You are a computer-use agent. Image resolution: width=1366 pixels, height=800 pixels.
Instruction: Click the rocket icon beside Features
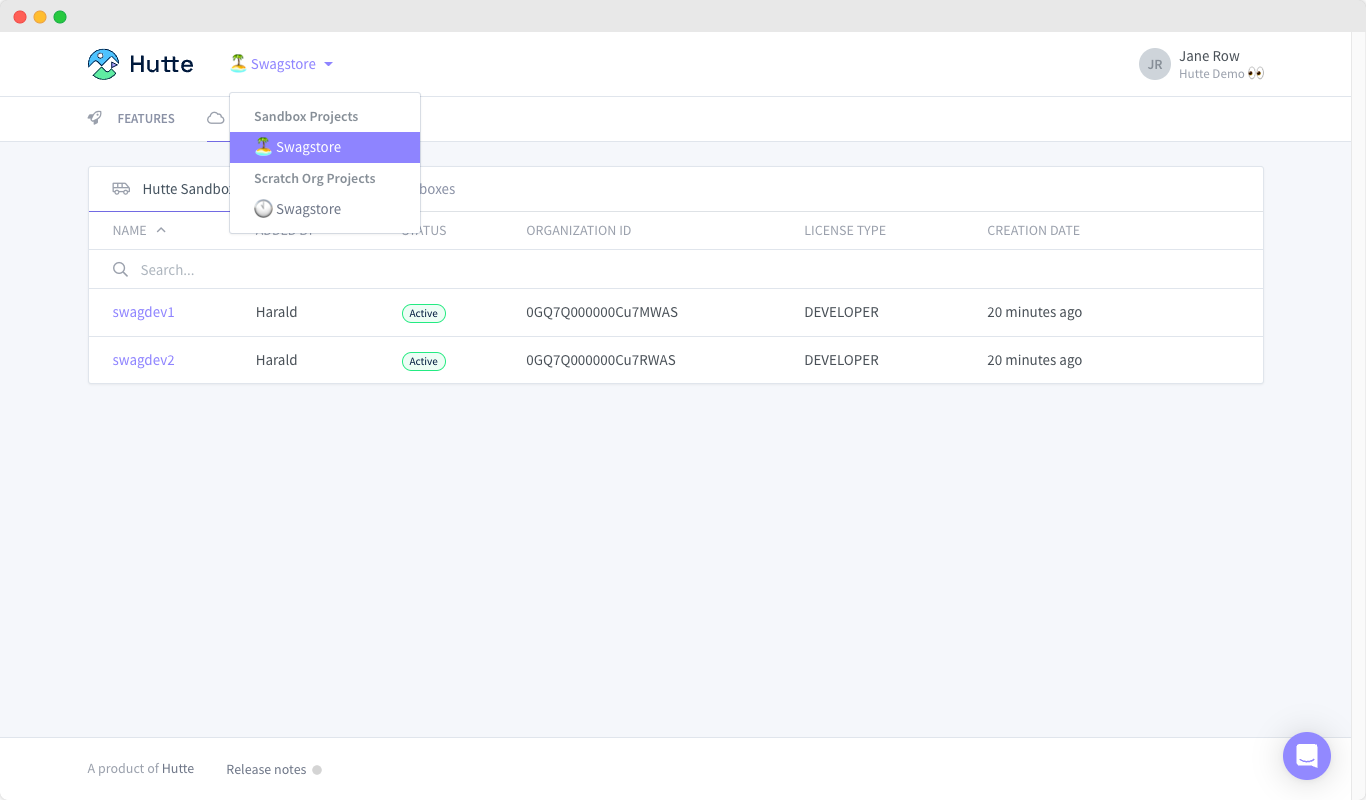pos(95,118)
